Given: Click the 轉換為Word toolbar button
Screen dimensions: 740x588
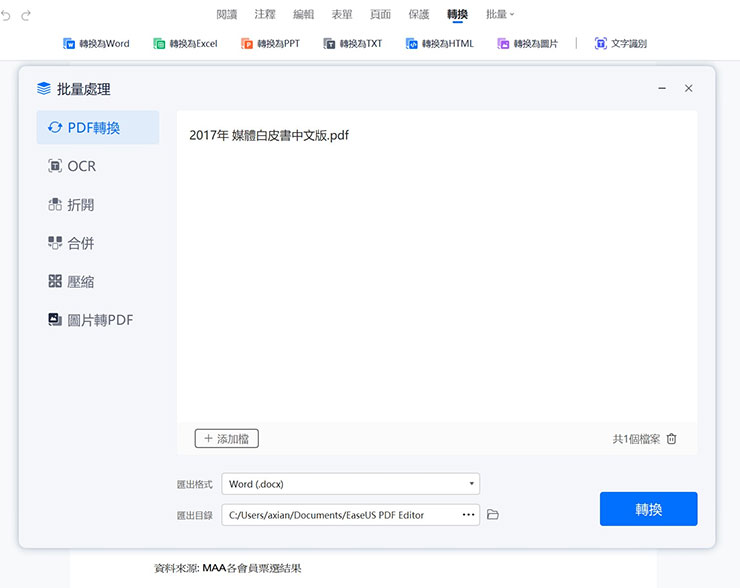Looking at the screenshot, I should [96, 44].
